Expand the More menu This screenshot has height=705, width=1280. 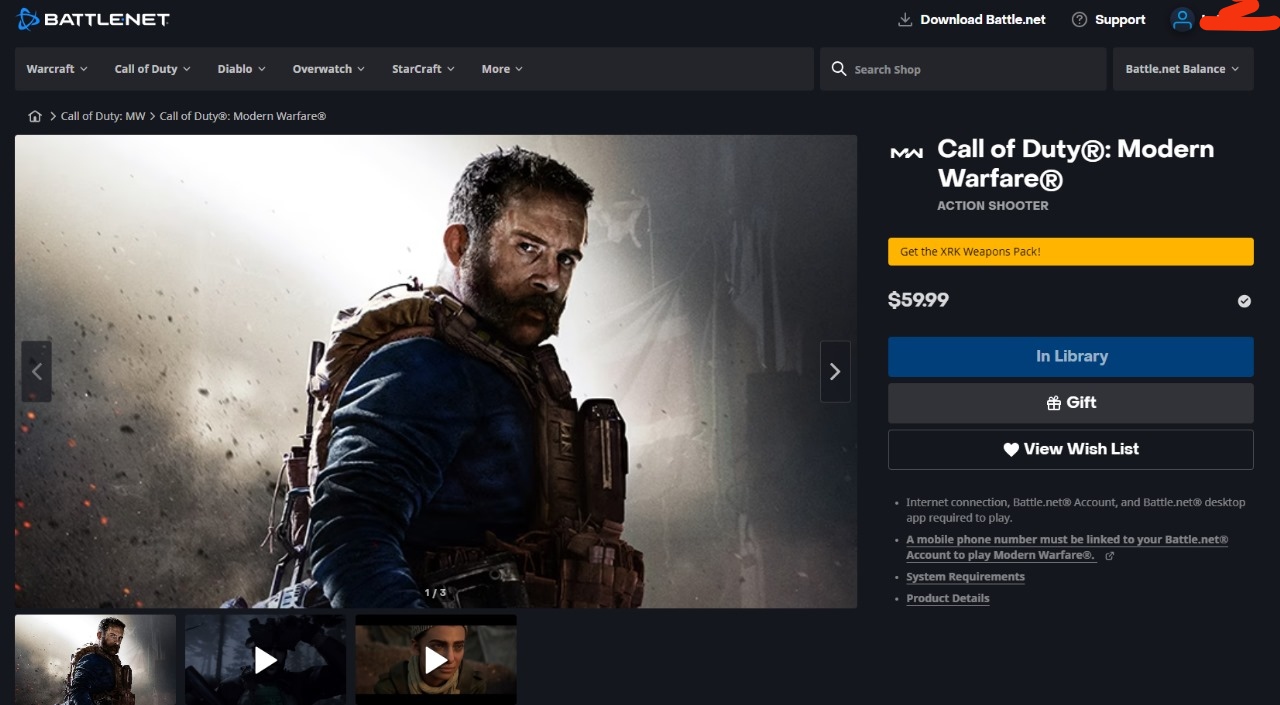(502, 69)
